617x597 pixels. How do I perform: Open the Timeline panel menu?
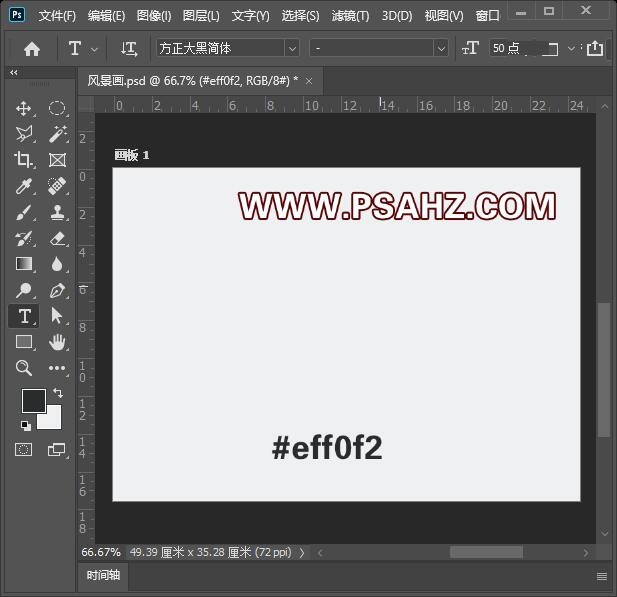(602, 576)
